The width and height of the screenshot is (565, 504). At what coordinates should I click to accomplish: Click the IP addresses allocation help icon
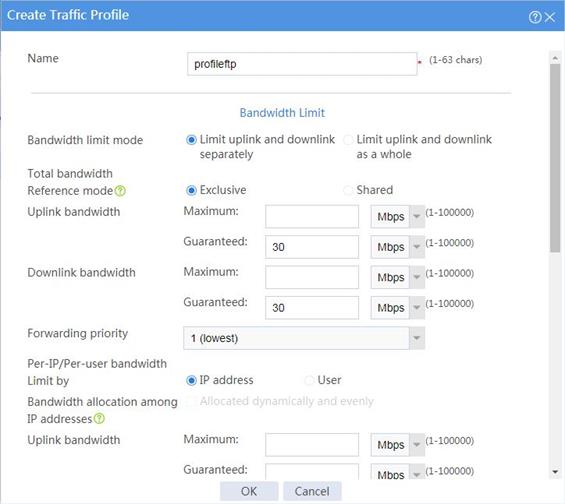pos(99,418)
